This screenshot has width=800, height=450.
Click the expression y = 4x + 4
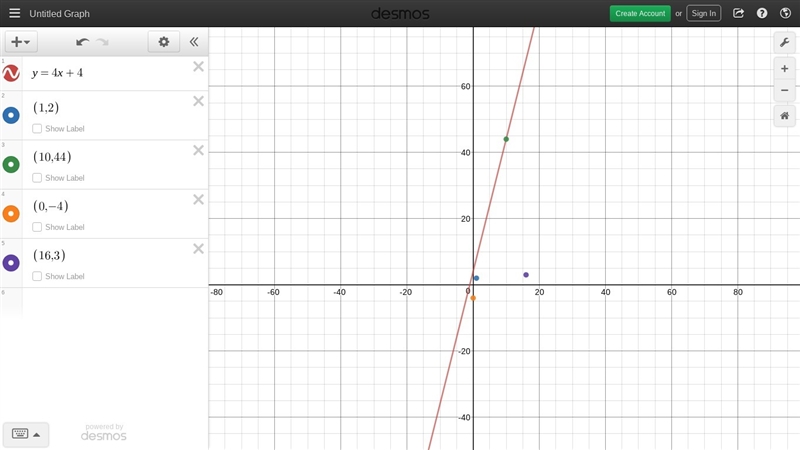[57, 73]
